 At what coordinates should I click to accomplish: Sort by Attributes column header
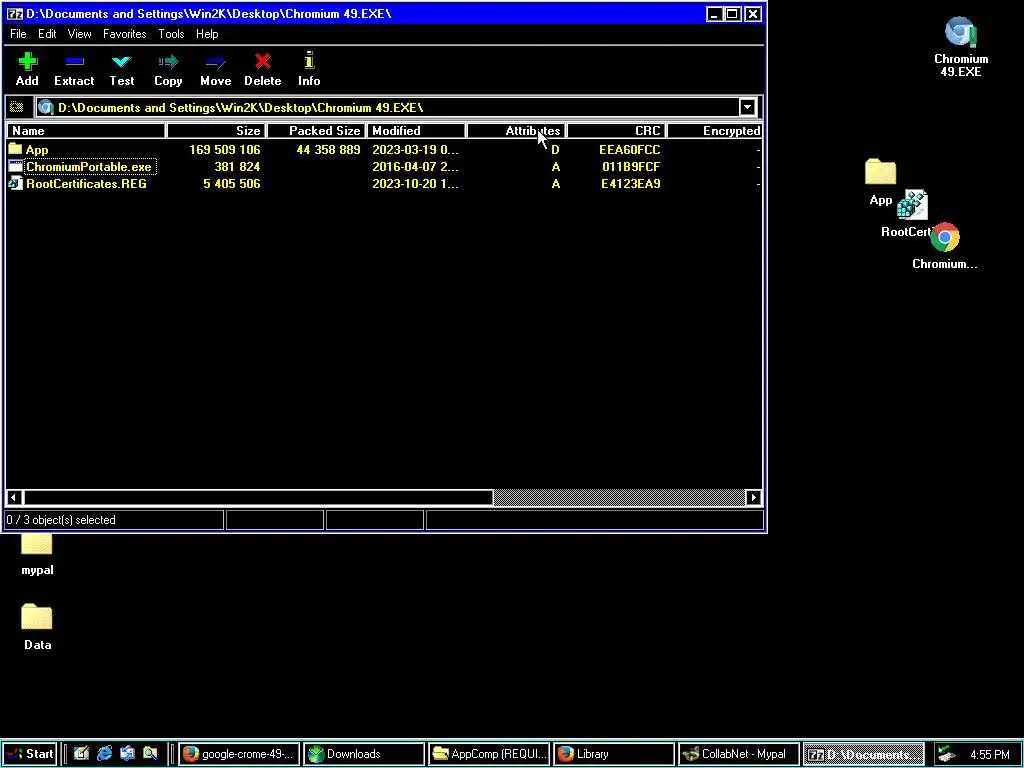coord(516,131)
